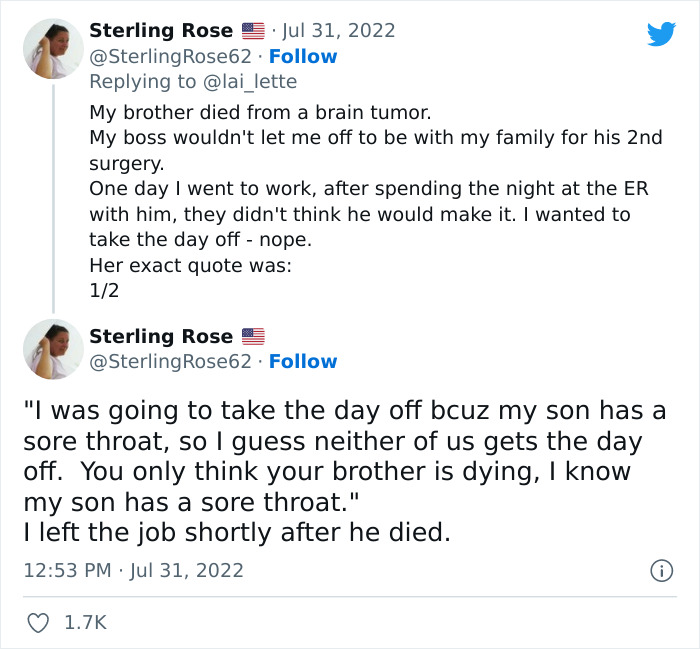Click the Sterling Rose name in second tweet
700x649 pixels.
coord(161,336)
